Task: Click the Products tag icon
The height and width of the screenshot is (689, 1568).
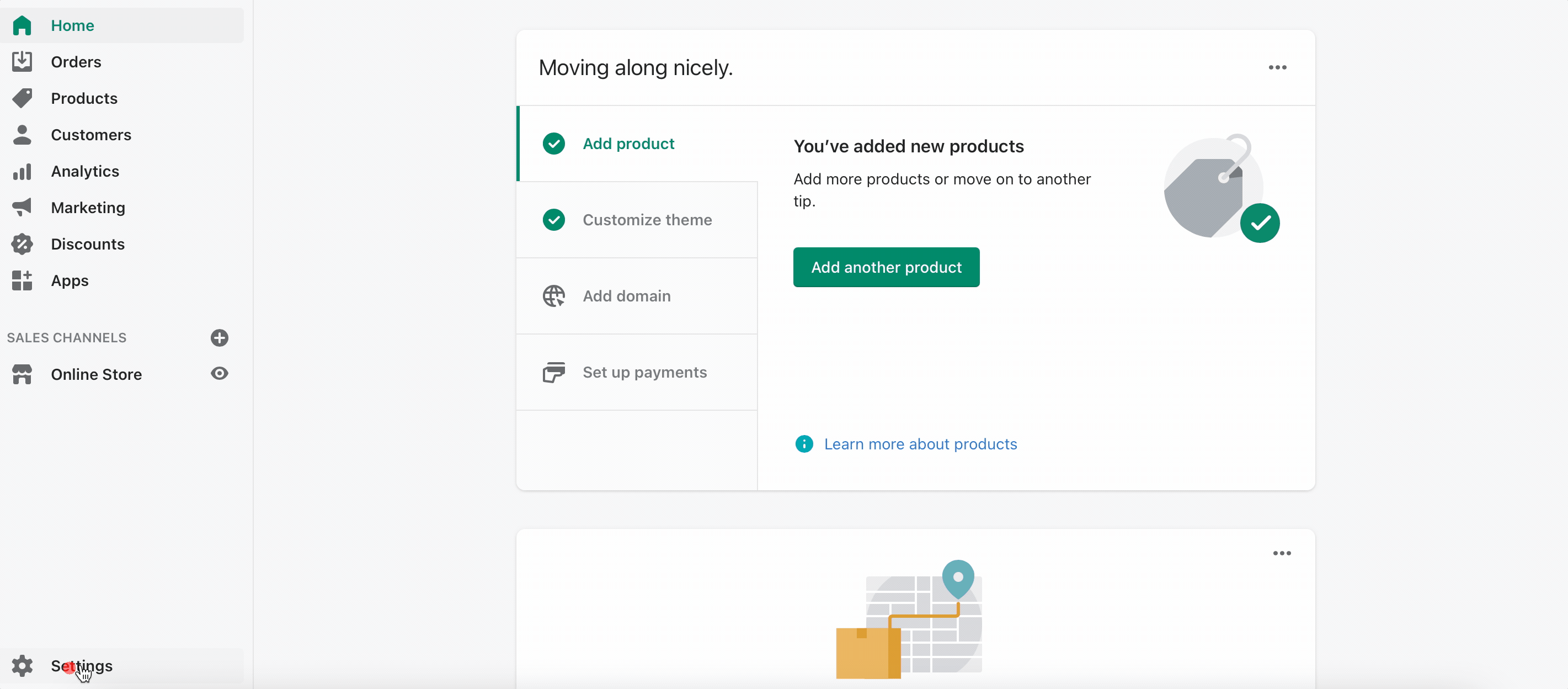Action: 22,98
